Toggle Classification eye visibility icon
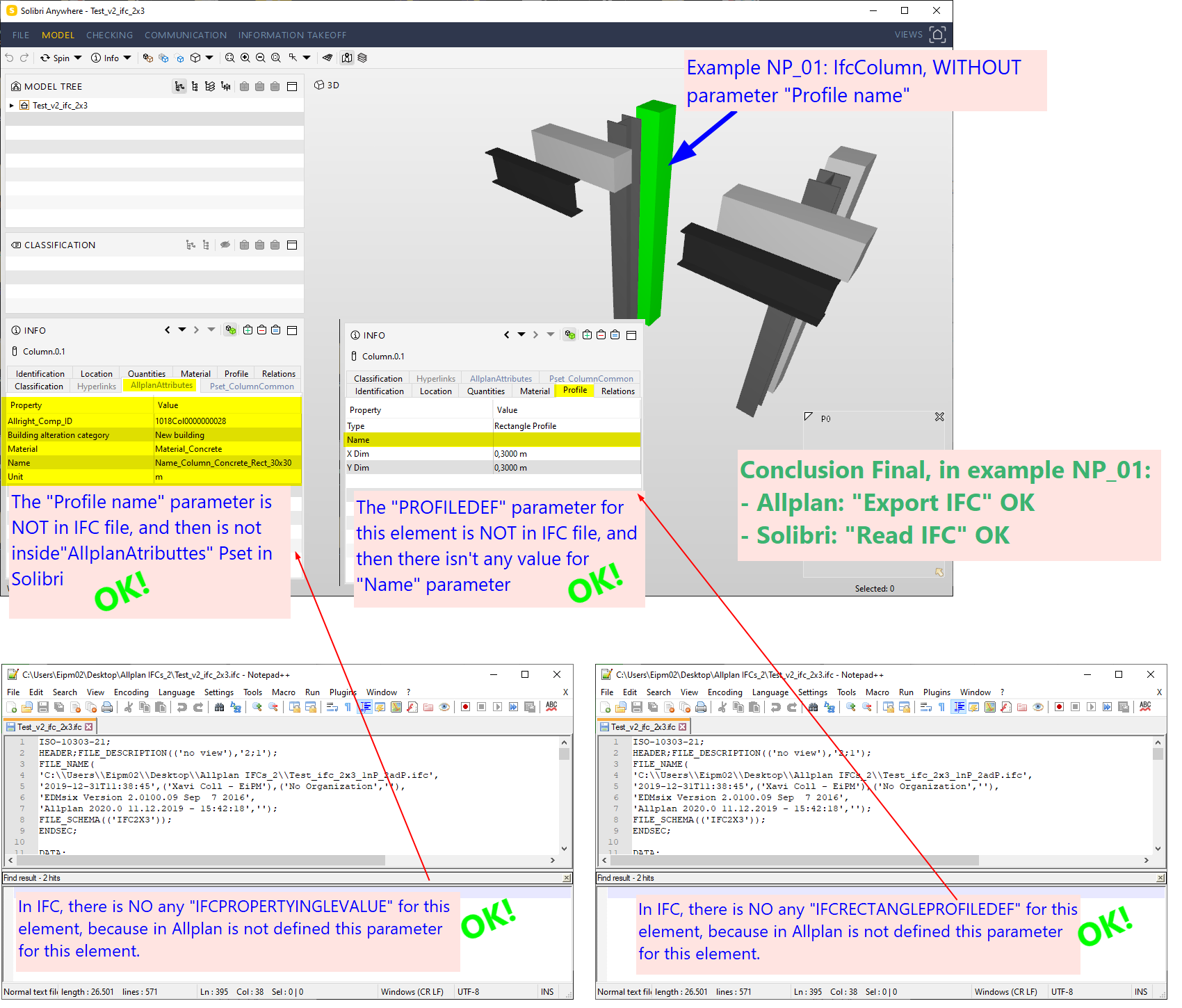The width and height of the screenshot is (1182, 1008). [x=225, y=245]
